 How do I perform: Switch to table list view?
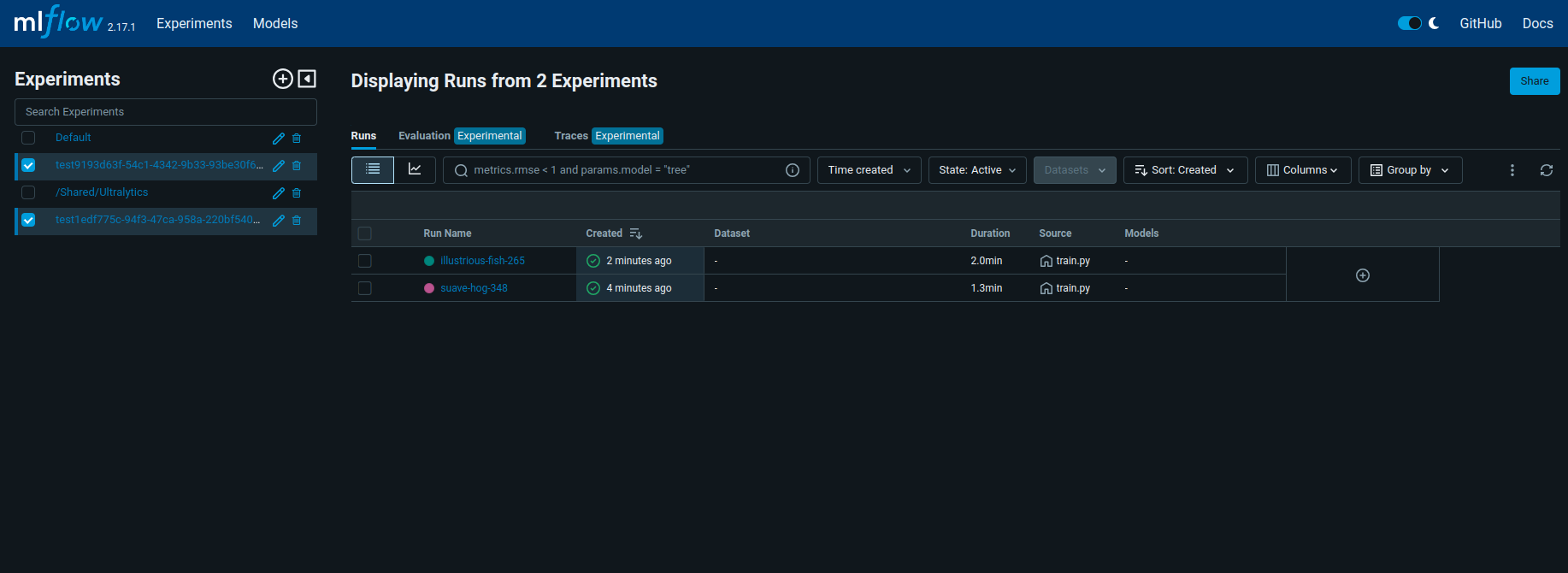point(373,170)
